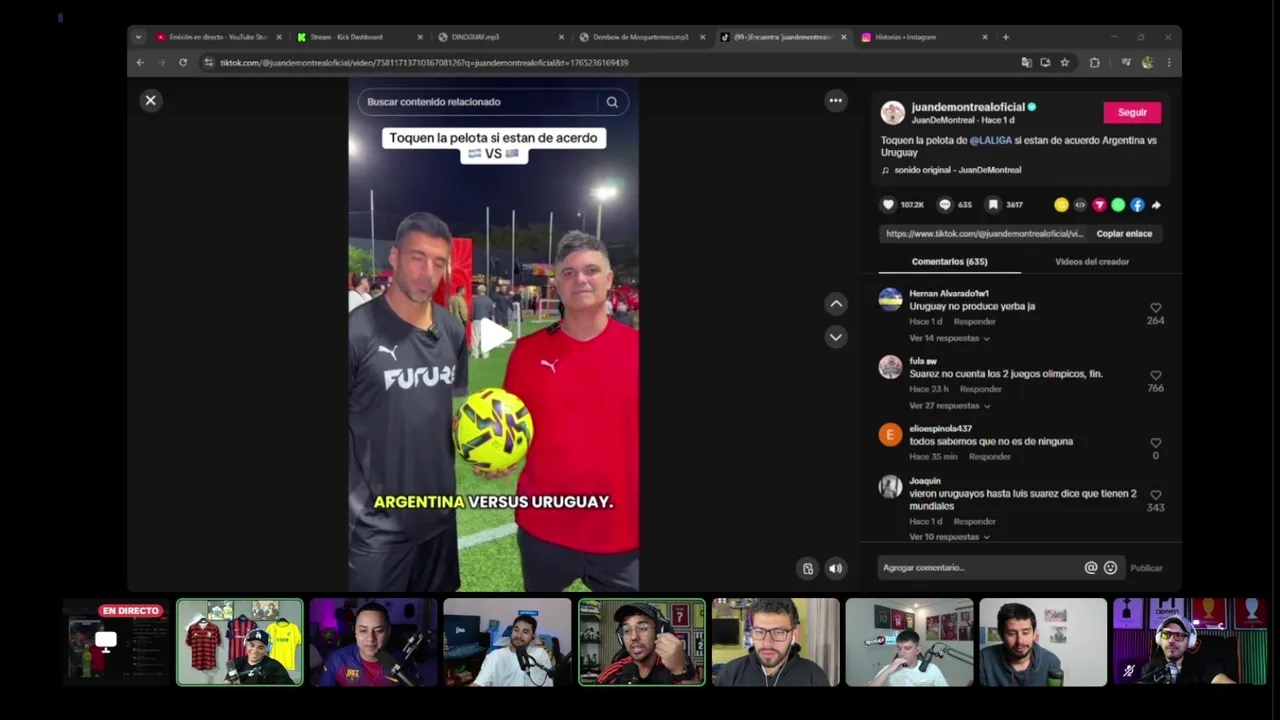Click the install app icon in address bar
1280x720 pixels.
(x=1045, y=62)
